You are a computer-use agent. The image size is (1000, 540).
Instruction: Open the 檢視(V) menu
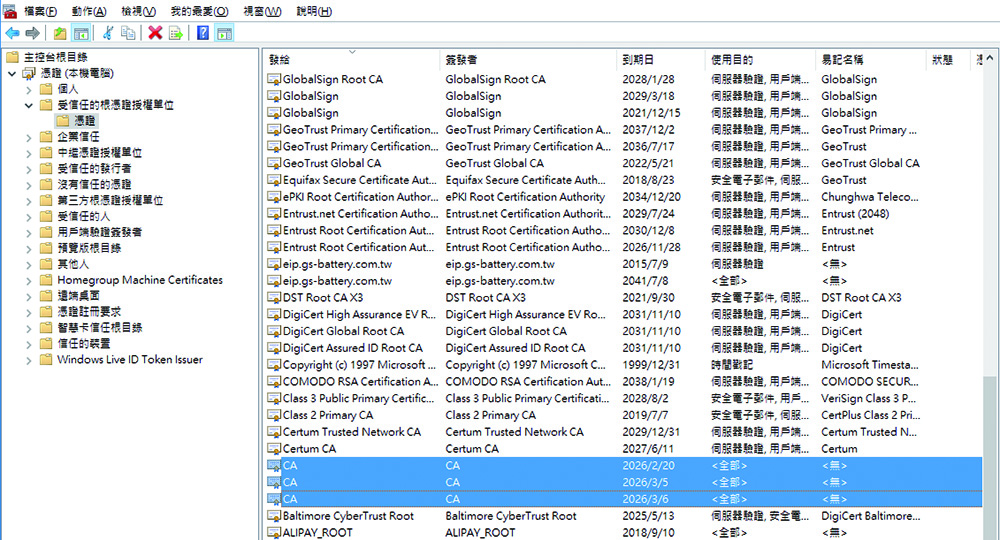138,11
